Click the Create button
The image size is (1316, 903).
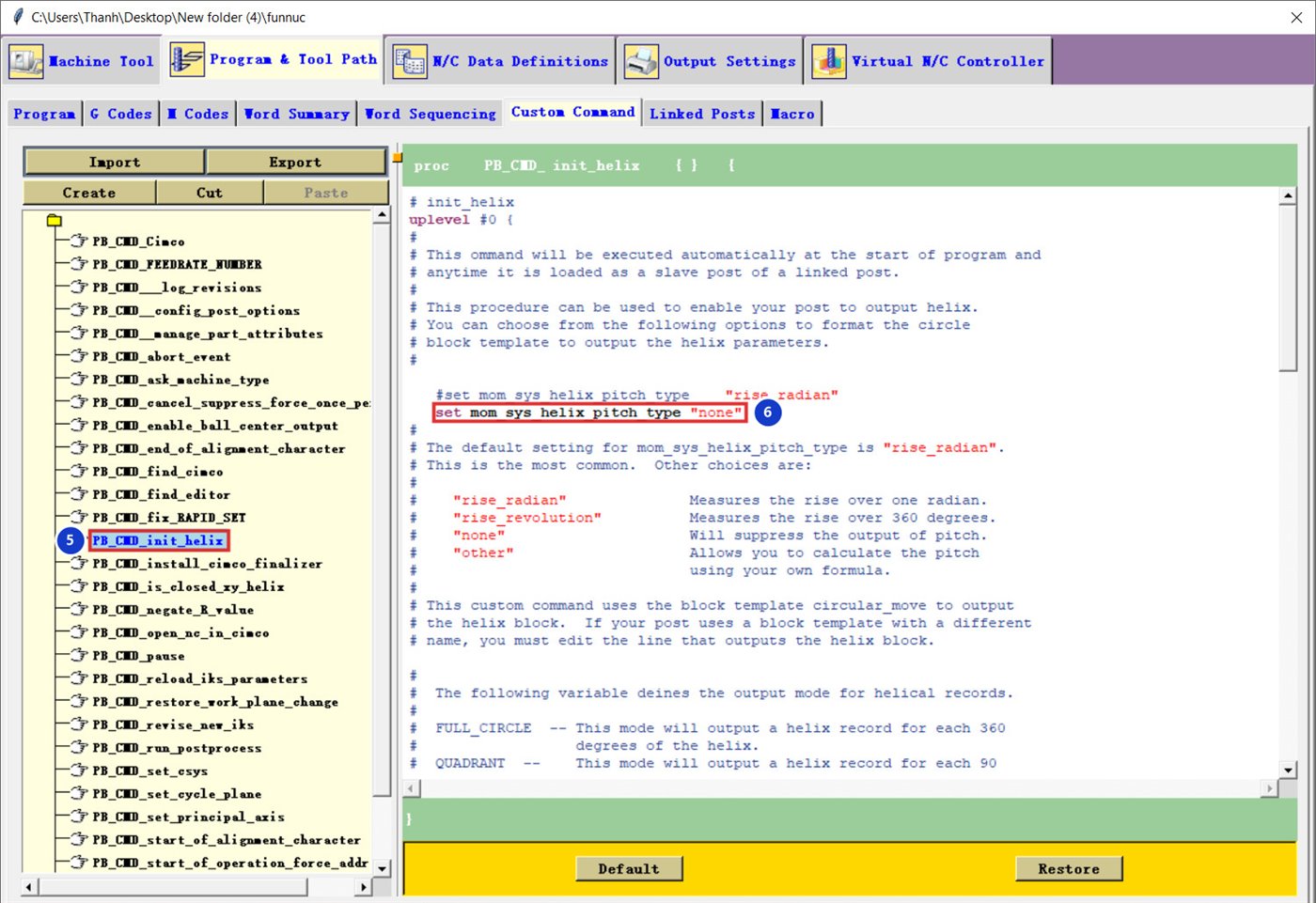pyautogui.click(x=89, y=193)
